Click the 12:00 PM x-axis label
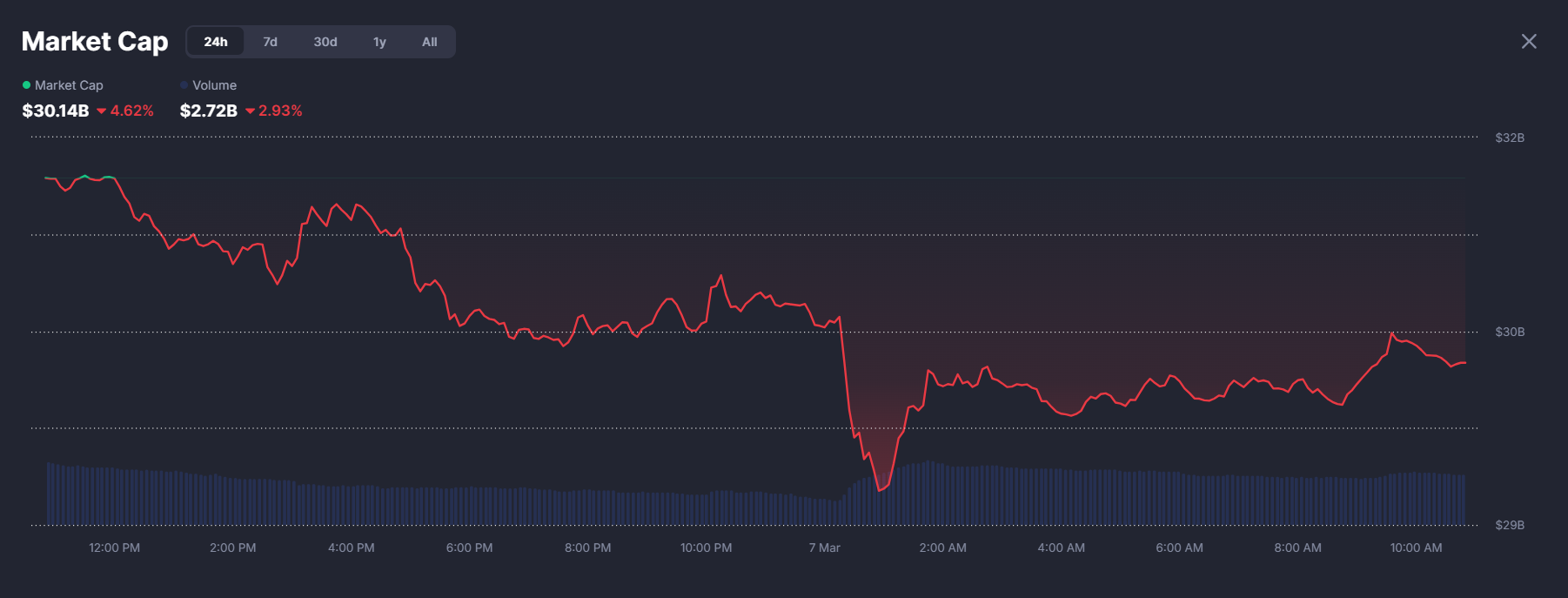The height and width of the screenshot is (598, 1568). (x=115, y=548)
